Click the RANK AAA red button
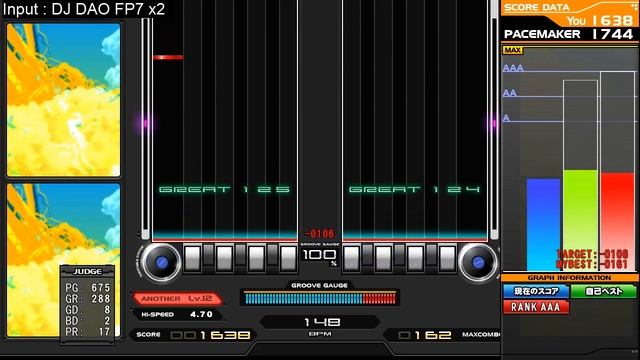 pos(536,307)
